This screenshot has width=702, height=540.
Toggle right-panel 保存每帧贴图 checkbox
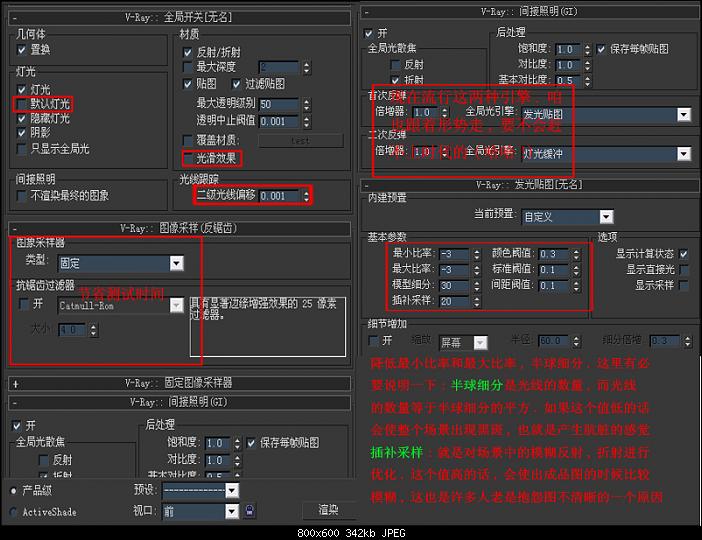[x=601, y=49]
